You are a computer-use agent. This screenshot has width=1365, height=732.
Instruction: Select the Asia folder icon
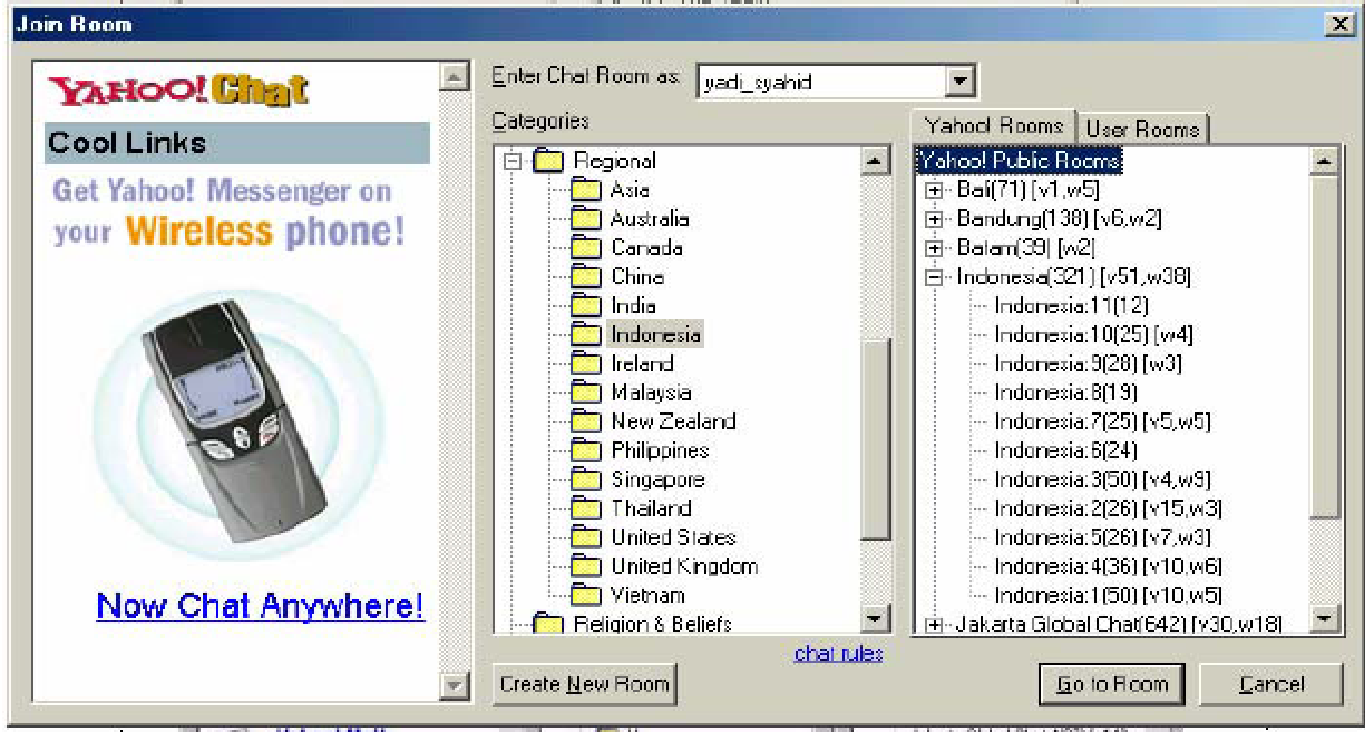[x=586, y=189]
